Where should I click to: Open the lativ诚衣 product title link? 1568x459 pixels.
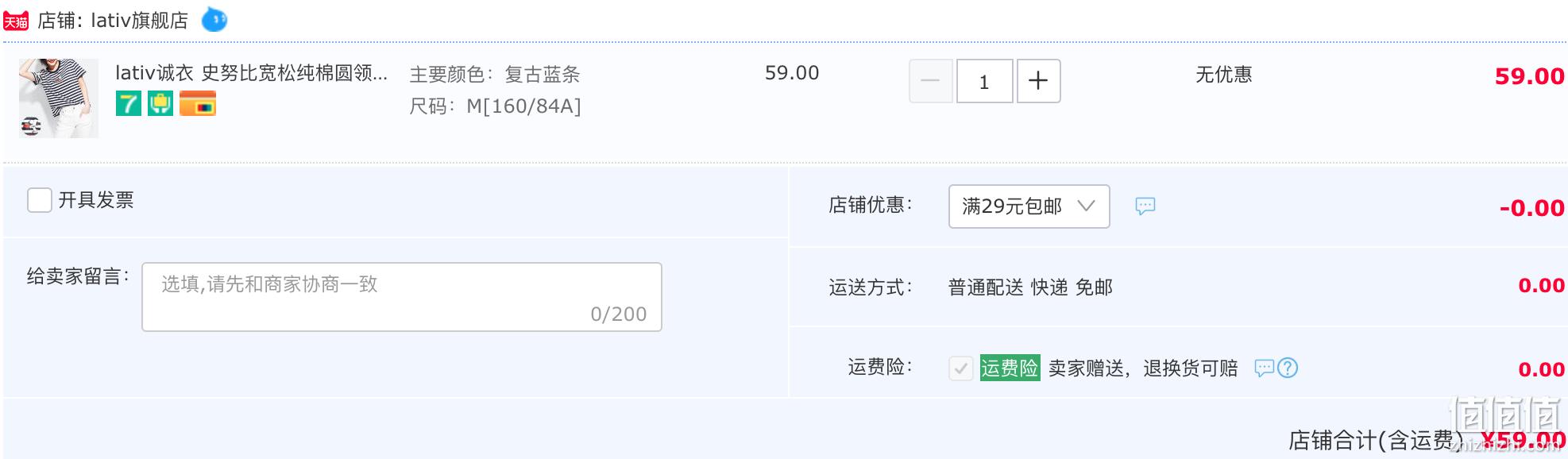252,73
